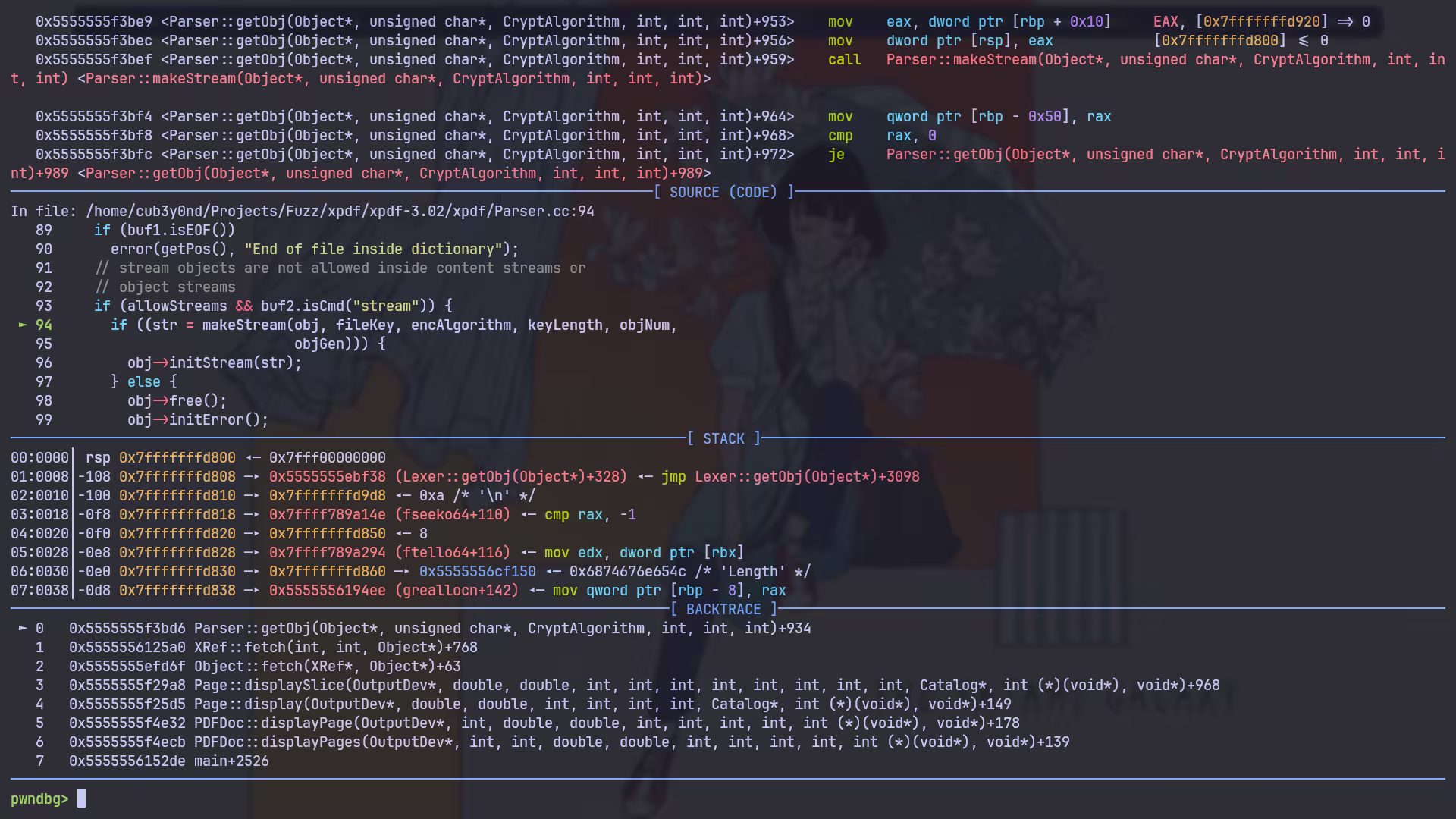Click the SOURCE (CODE) section header
Screen dimensions: 1456x819
point(723,192)
